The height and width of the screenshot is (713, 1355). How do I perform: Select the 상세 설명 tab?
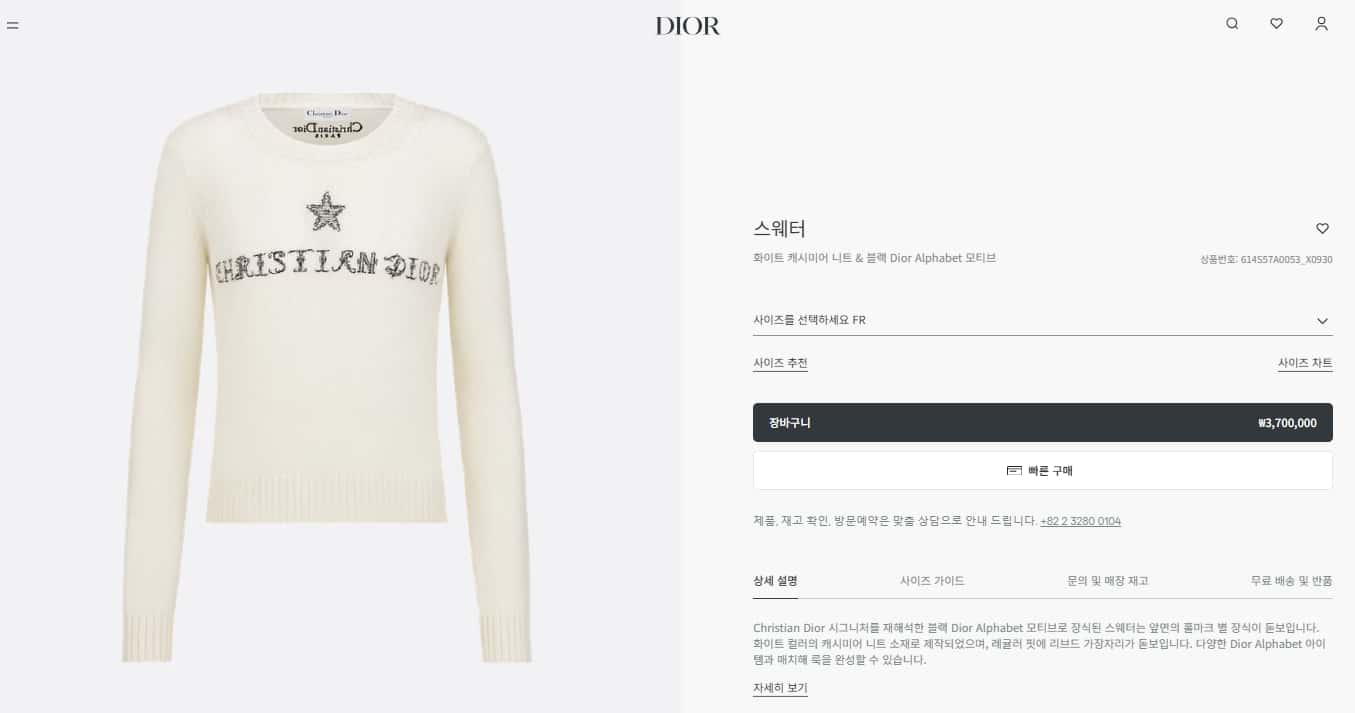point(775,581)
